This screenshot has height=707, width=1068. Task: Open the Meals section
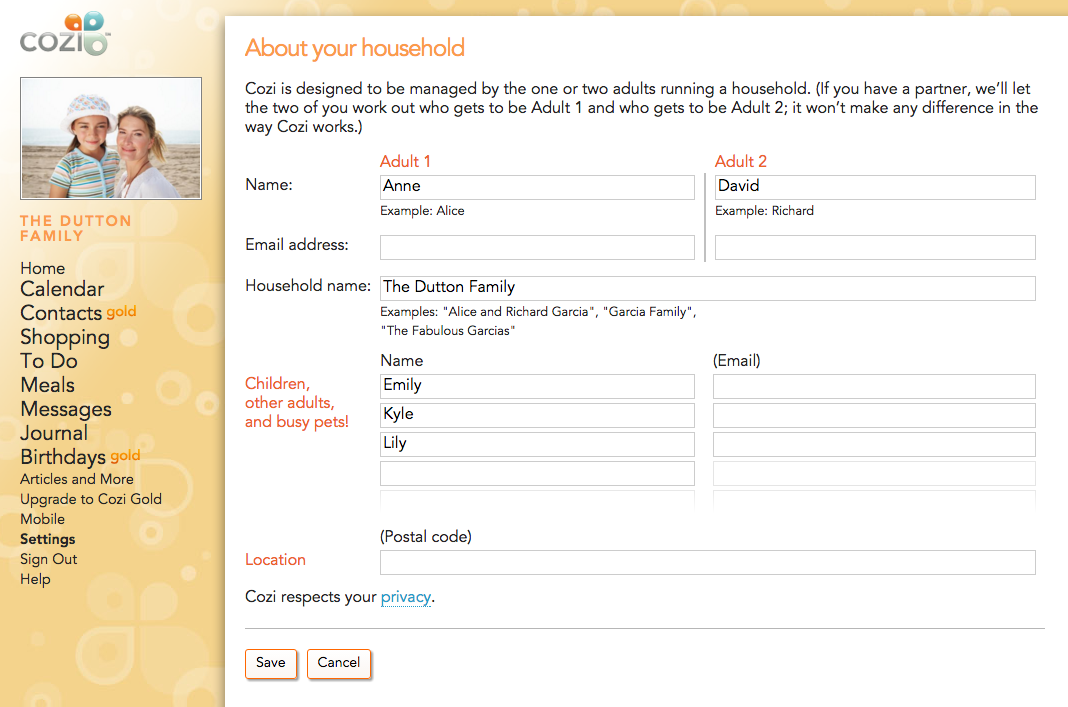[47, 385]
